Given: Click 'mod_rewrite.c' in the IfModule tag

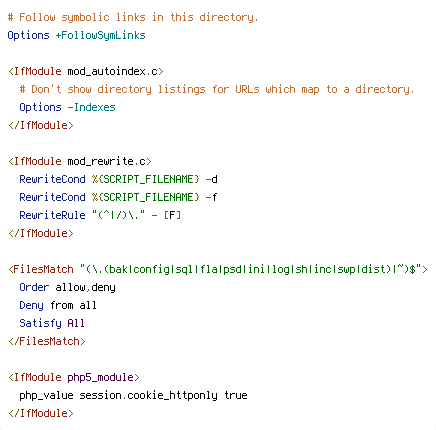Looking at the screenshot, I should coord(107,161).
